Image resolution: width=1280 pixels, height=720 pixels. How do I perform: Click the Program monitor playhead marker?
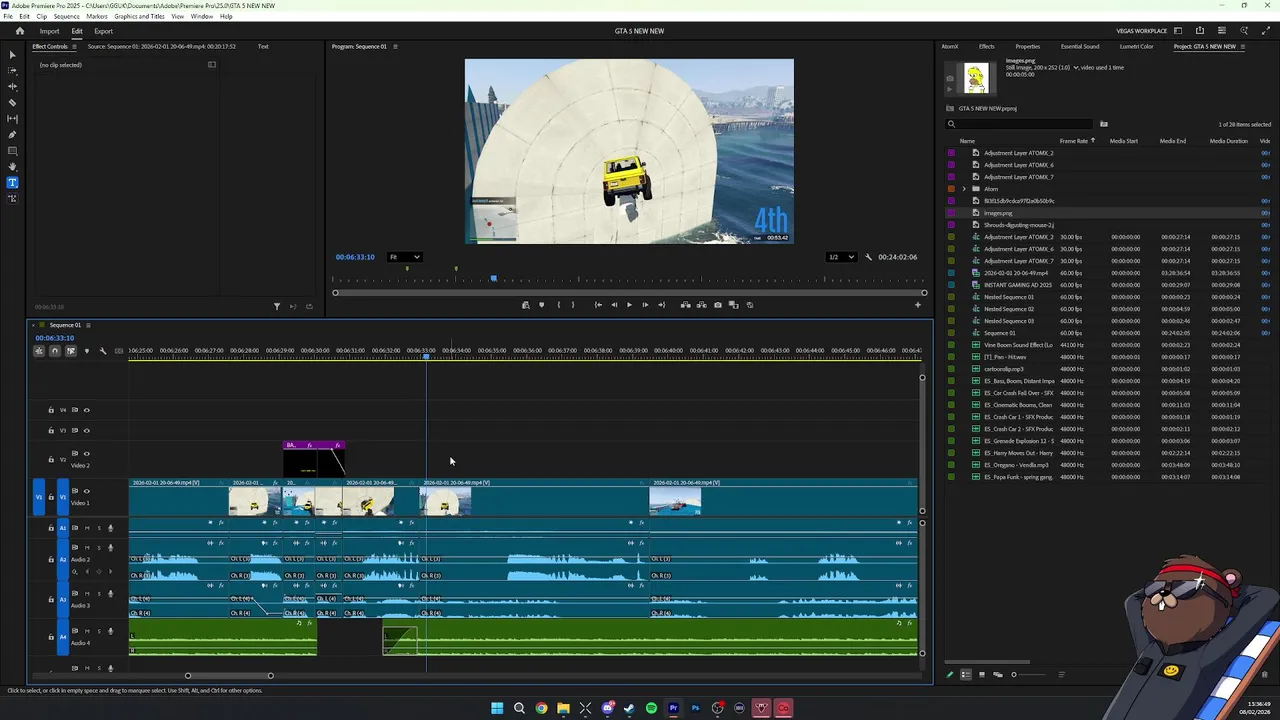[493, 279]
